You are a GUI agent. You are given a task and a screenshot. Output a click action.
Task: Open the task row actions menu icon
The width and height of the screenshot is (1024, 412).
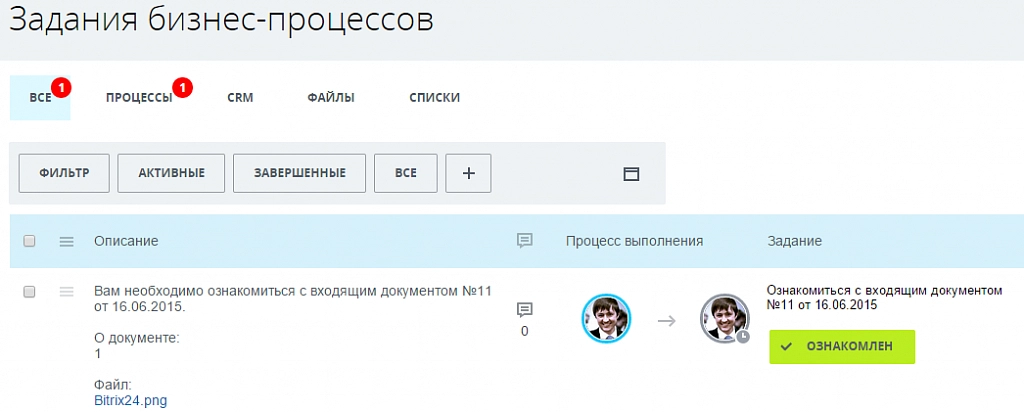tap(67, 291)
